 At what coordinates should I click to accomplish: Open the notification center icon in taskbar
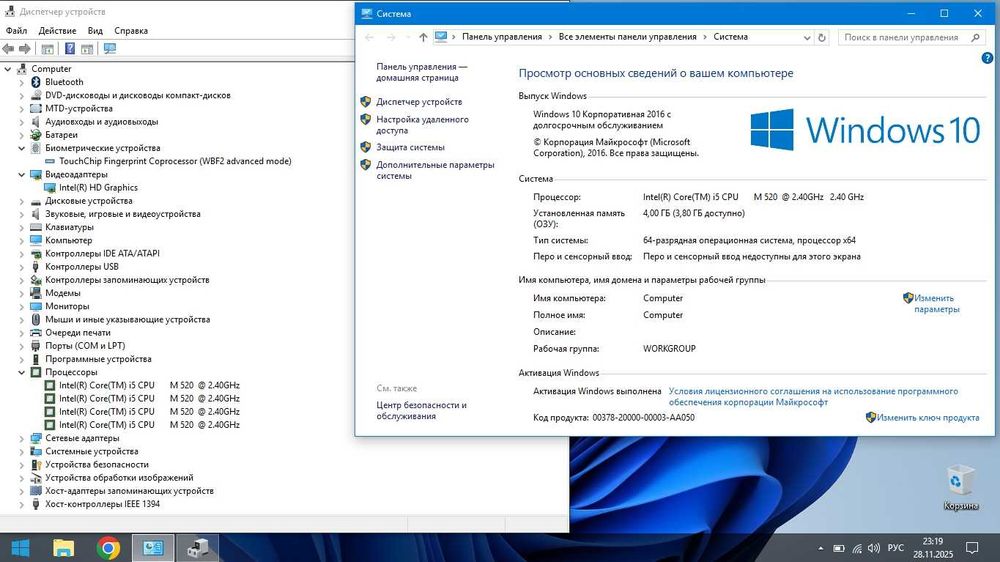click(x=972, y=548)
